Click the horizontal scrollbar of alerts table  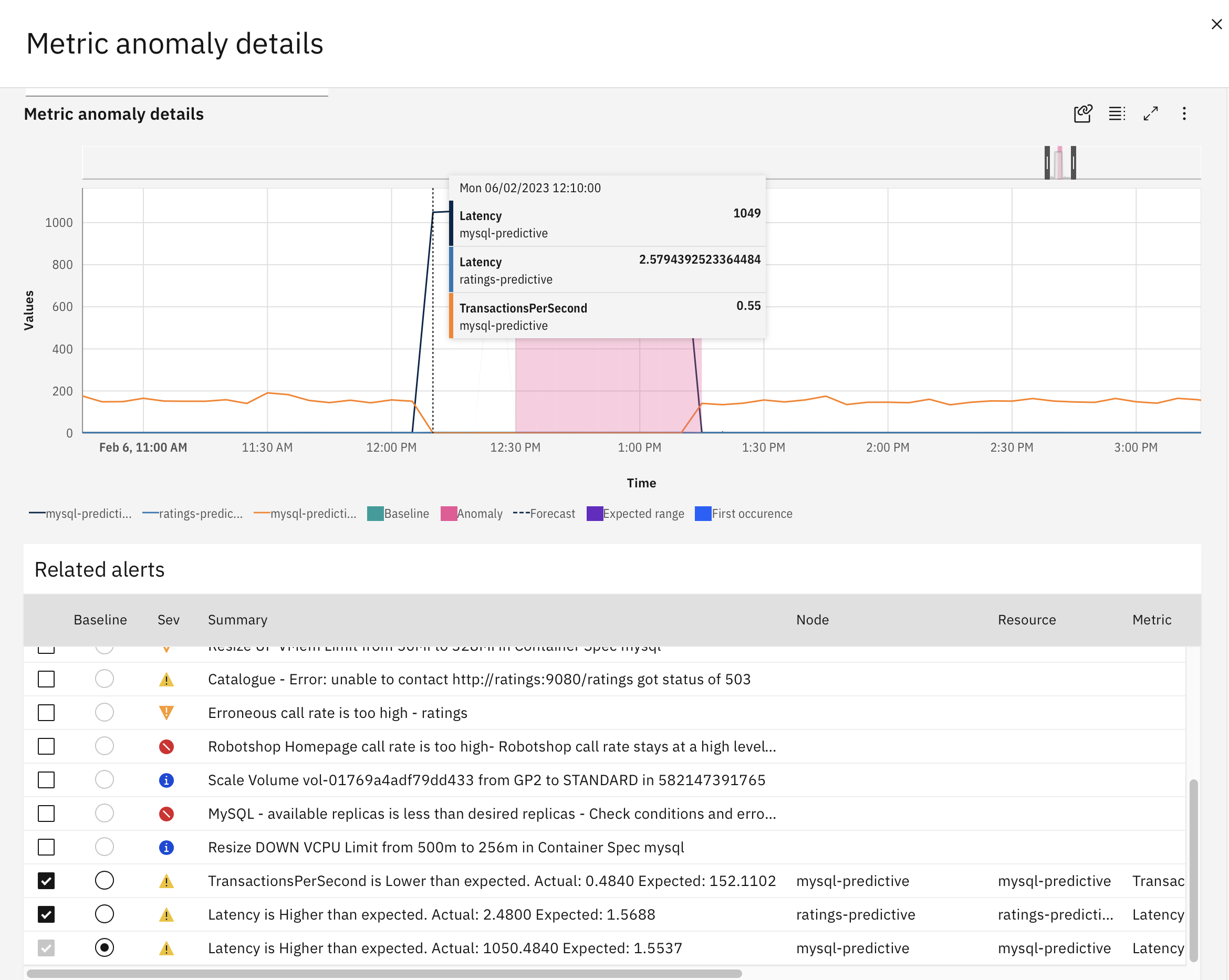384,973
